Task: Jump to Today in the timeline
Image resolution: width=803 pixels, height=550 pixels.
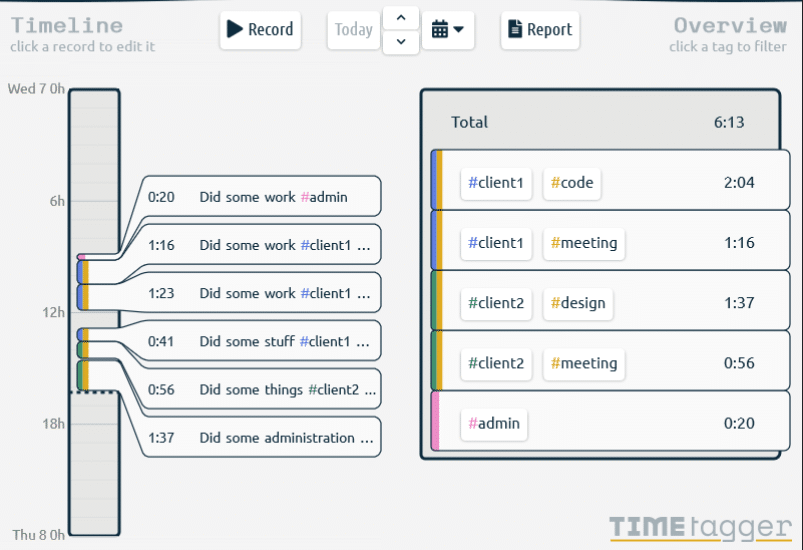Action: click(353, 30)
